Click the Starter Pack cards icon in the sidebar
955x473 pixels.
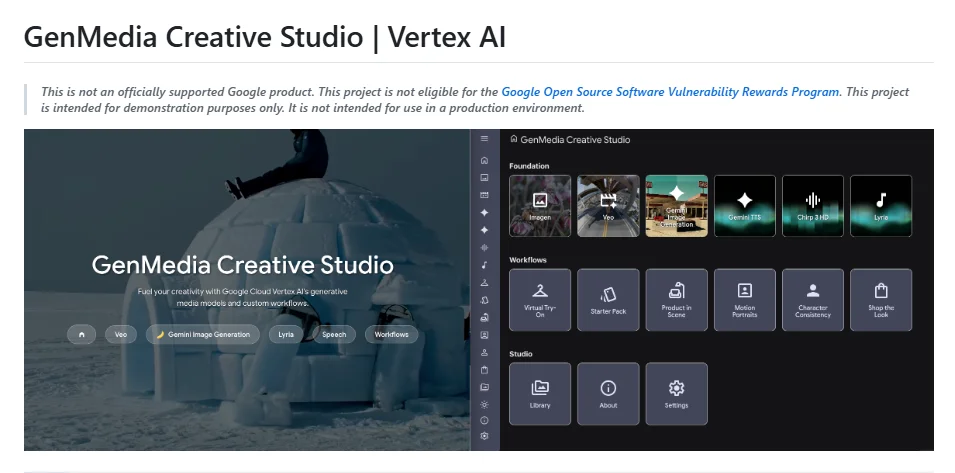[484, 300]
